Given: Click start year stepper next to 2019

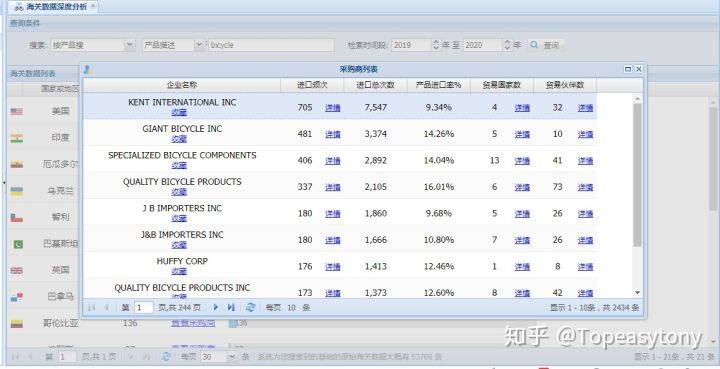Looking at the screenshot, I should (435, 45).
